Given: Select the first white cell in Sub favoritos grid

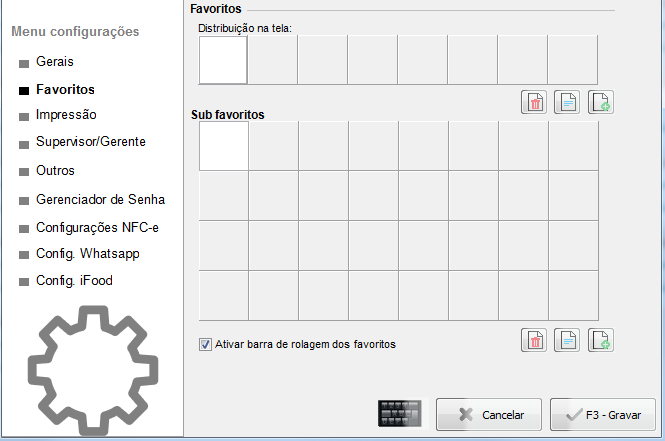Looking at the screenshot, I should 224,146.
